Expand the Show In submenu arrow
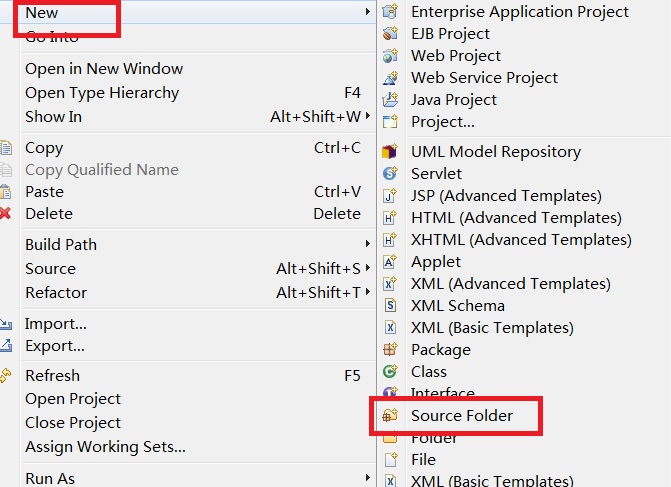Image resolution: width=671 pixels, height=487 pixels. 368,117
